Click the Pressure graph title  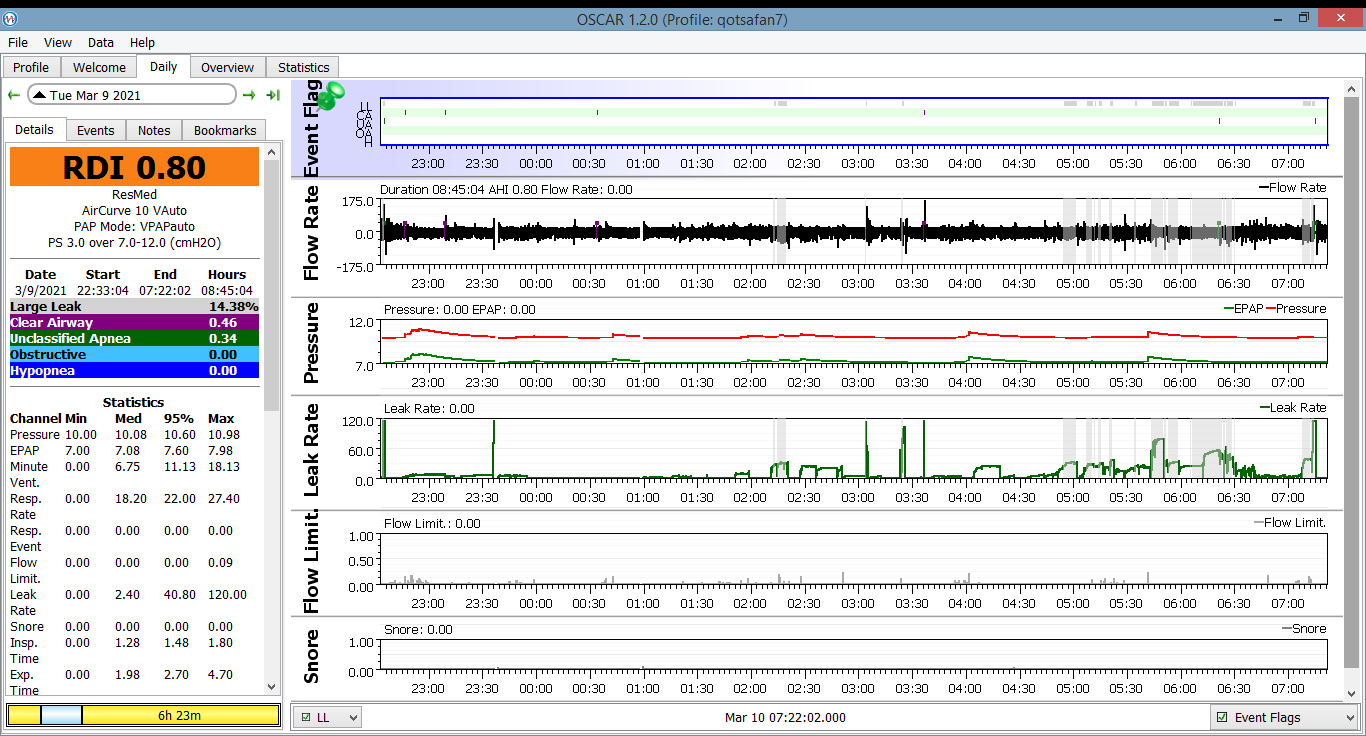point(312,343)
